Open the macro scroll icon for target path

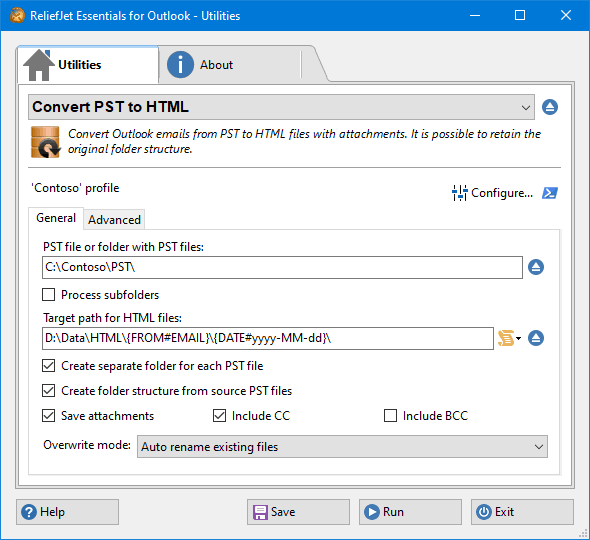(506, 338)
